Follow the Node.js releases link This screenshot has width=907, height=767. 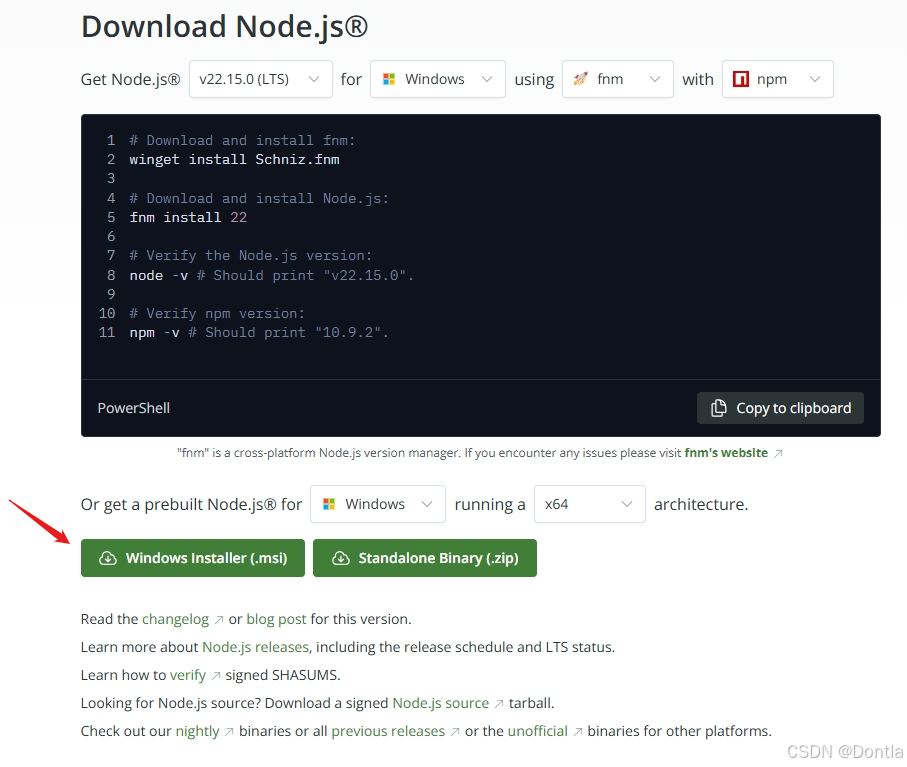pyautogui.click(x=255, y=647)
